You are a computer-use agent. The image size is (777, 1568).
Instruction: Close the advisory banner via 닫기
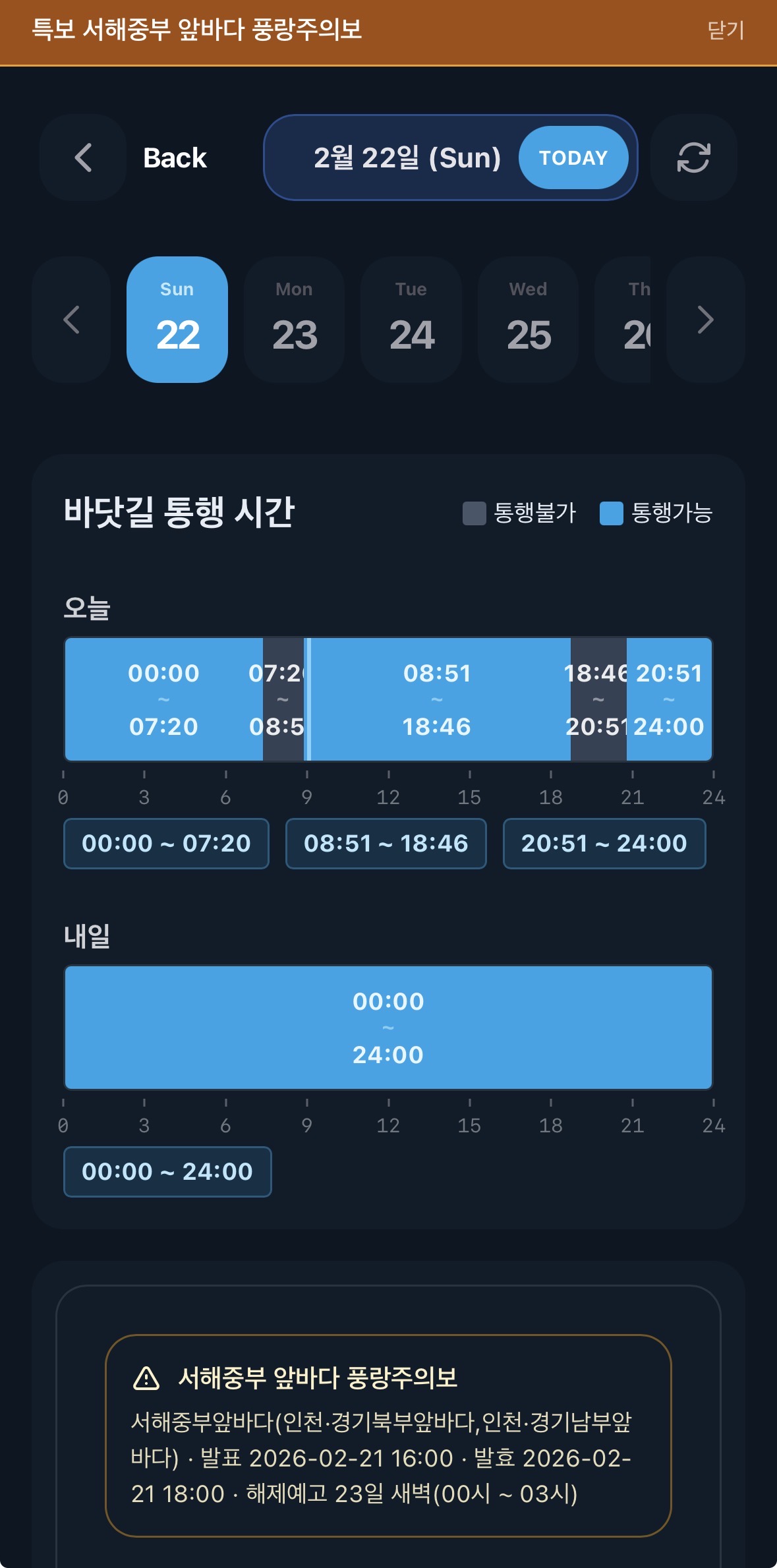point(726,31)
